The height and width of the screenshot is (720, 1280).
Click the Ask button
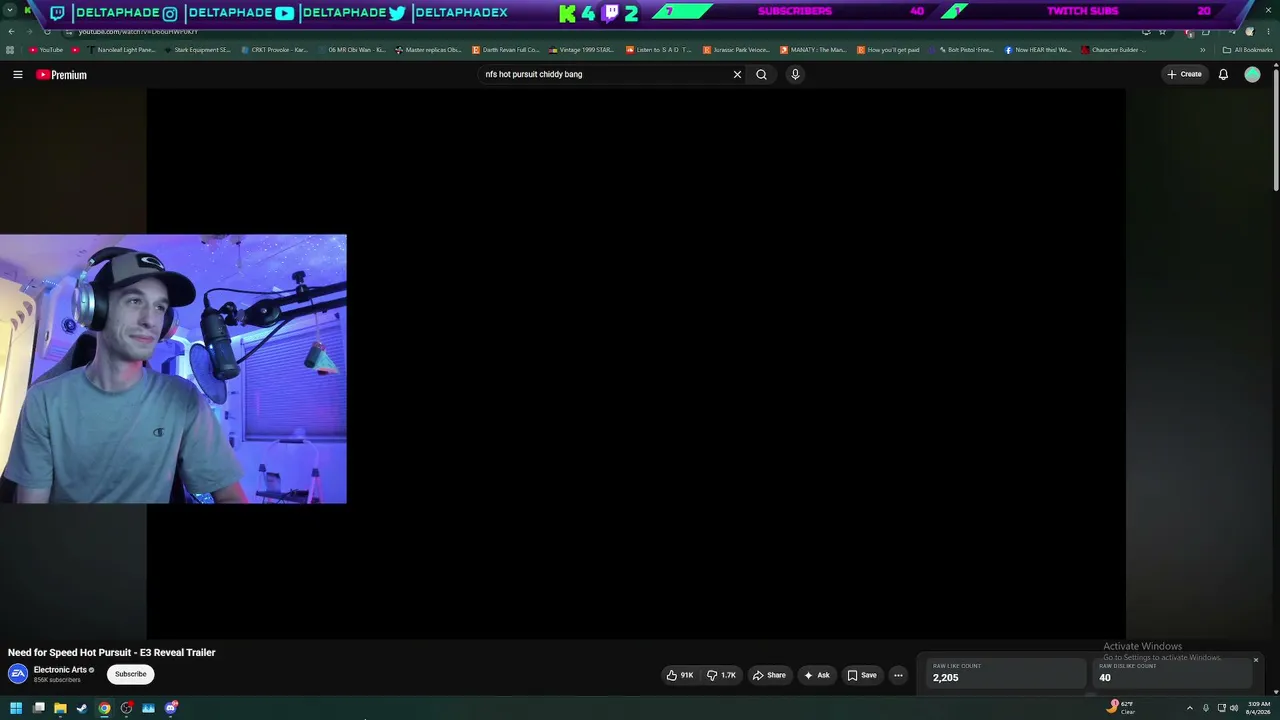(x=817, y=675)
